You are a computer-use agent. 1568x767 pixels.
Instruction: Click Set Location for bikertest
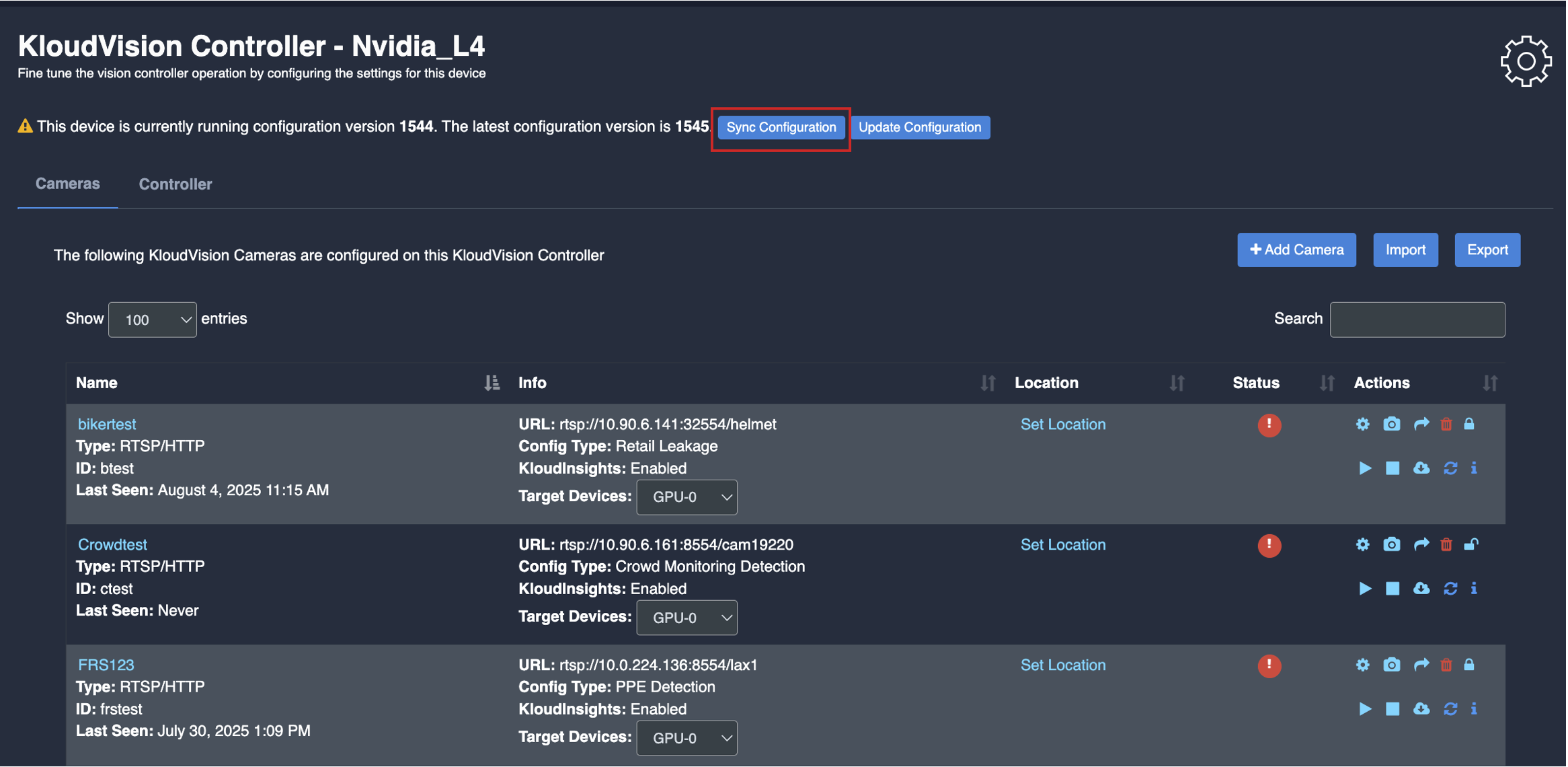click(1062, 424)
